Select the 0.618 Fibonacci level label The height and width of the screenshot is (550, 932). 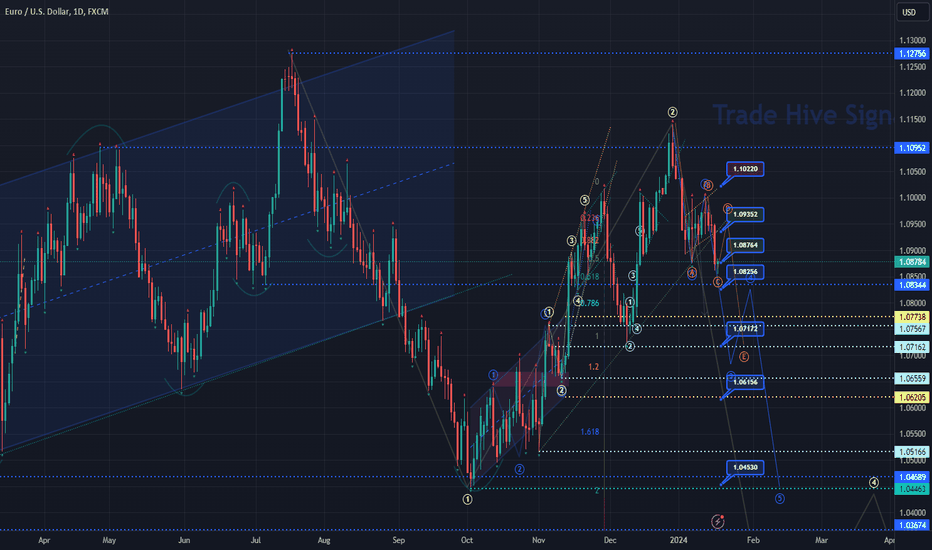(x=590, y=276)
